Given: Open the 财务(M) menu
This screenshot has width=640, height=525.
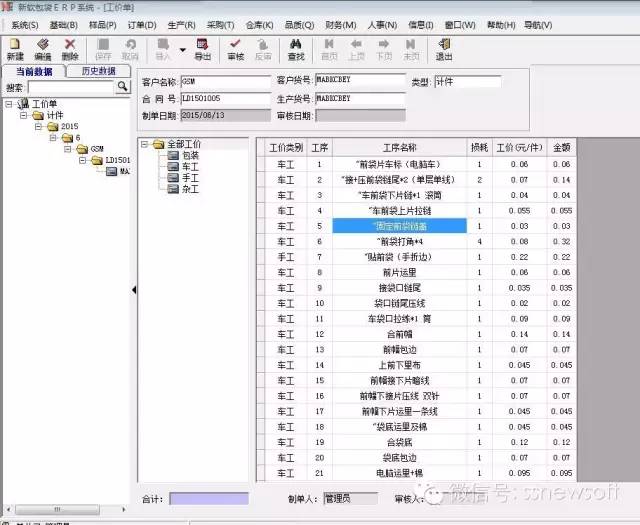Looking at the screenshot, I should (x=340, y=23).
